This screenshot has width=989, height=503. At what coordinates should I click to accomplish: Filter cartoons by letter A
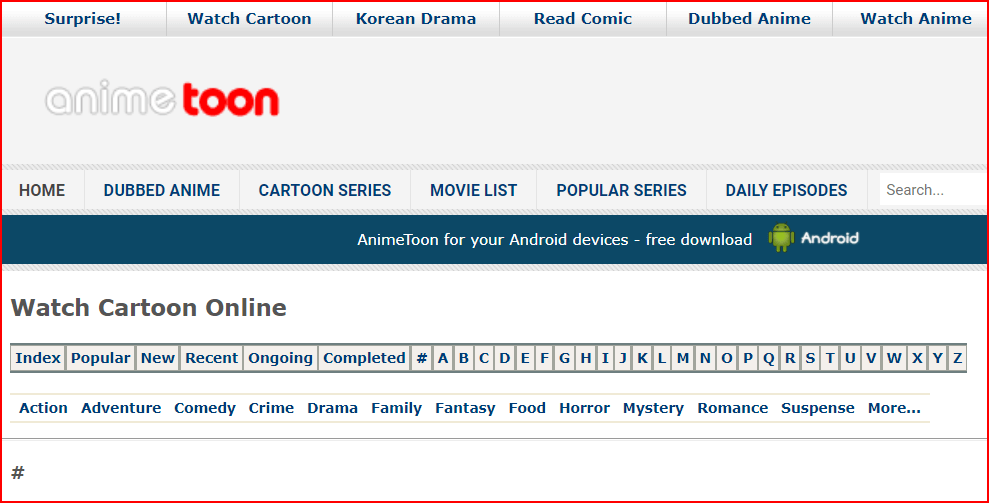443,358
